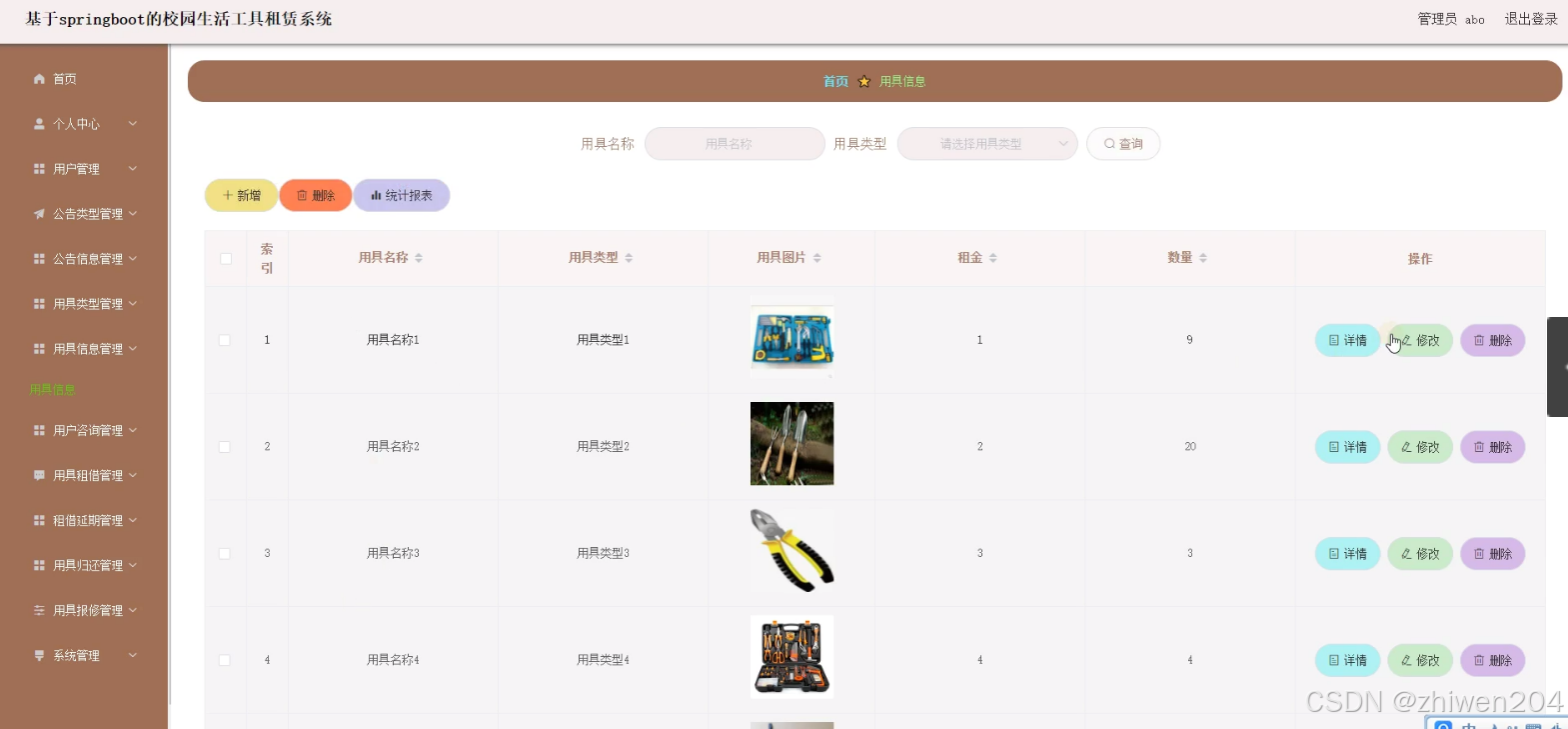Image resolution: width=1568 pixels, height=729 pixels.
Task: Click the orange 删除 batch button
Action: (316, 196)
